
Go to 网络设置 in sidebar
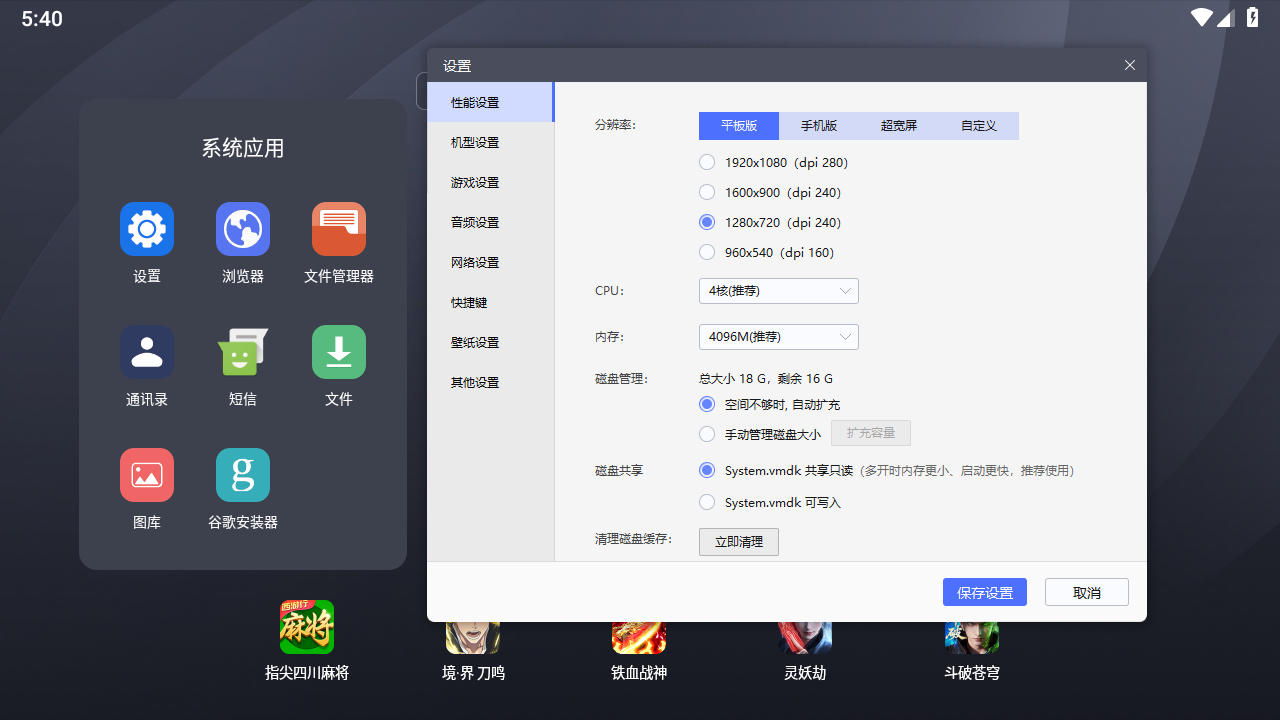point(475,263)
